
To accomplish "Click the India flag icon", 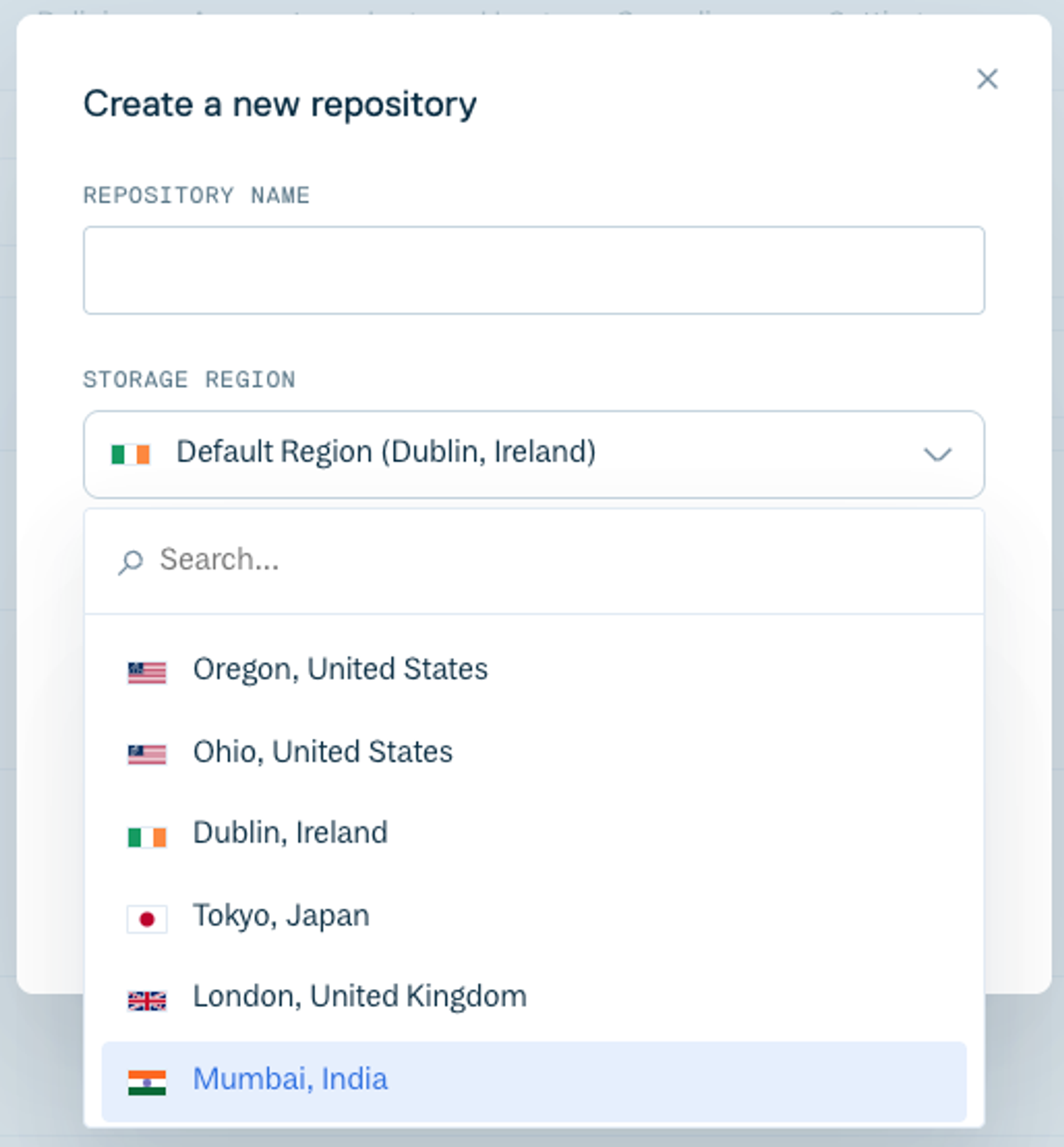I will click(x=147, y=1082).
